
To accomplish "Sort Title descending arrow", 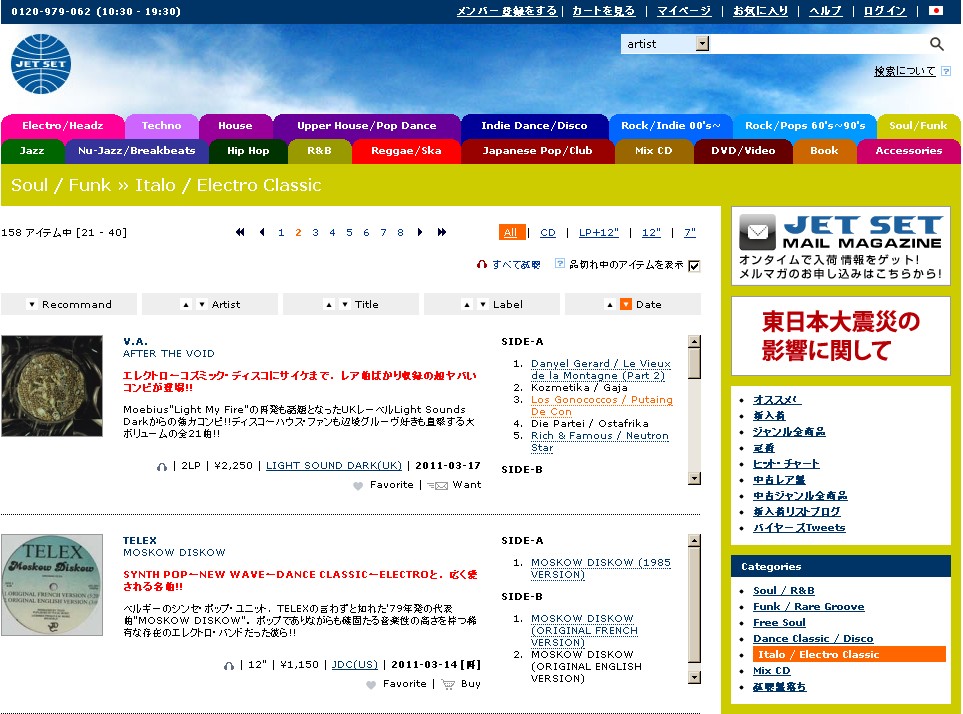I will click(x=345, y=305).
